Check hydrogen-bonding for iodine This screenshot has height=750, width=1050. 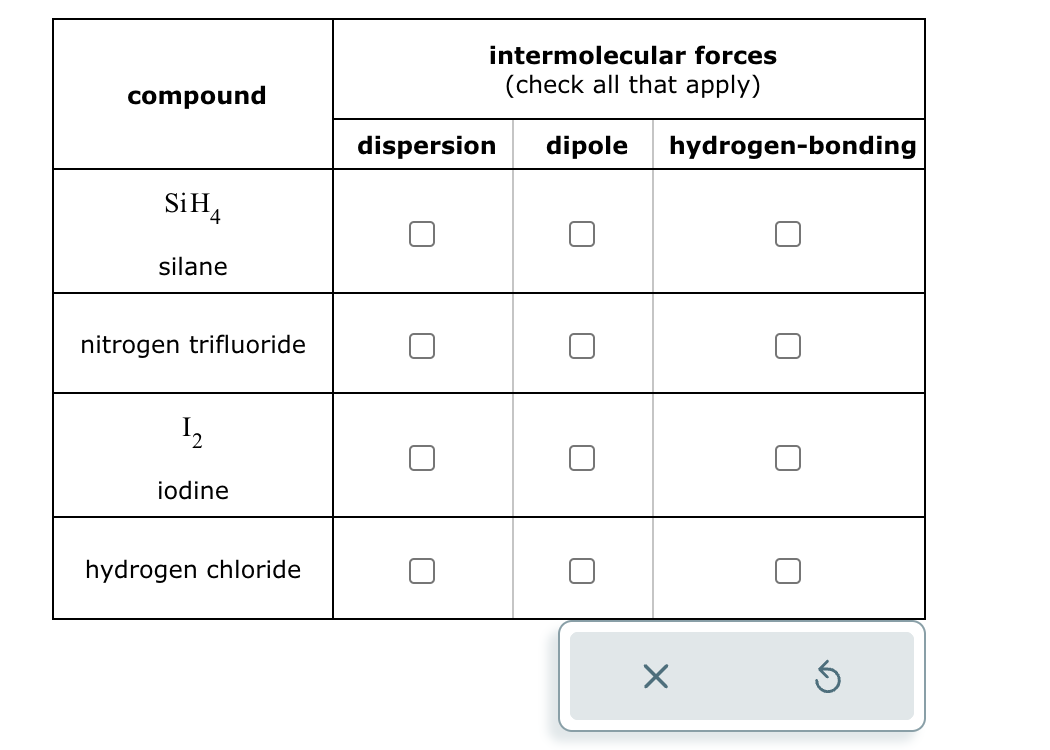[x=788, y=458]
